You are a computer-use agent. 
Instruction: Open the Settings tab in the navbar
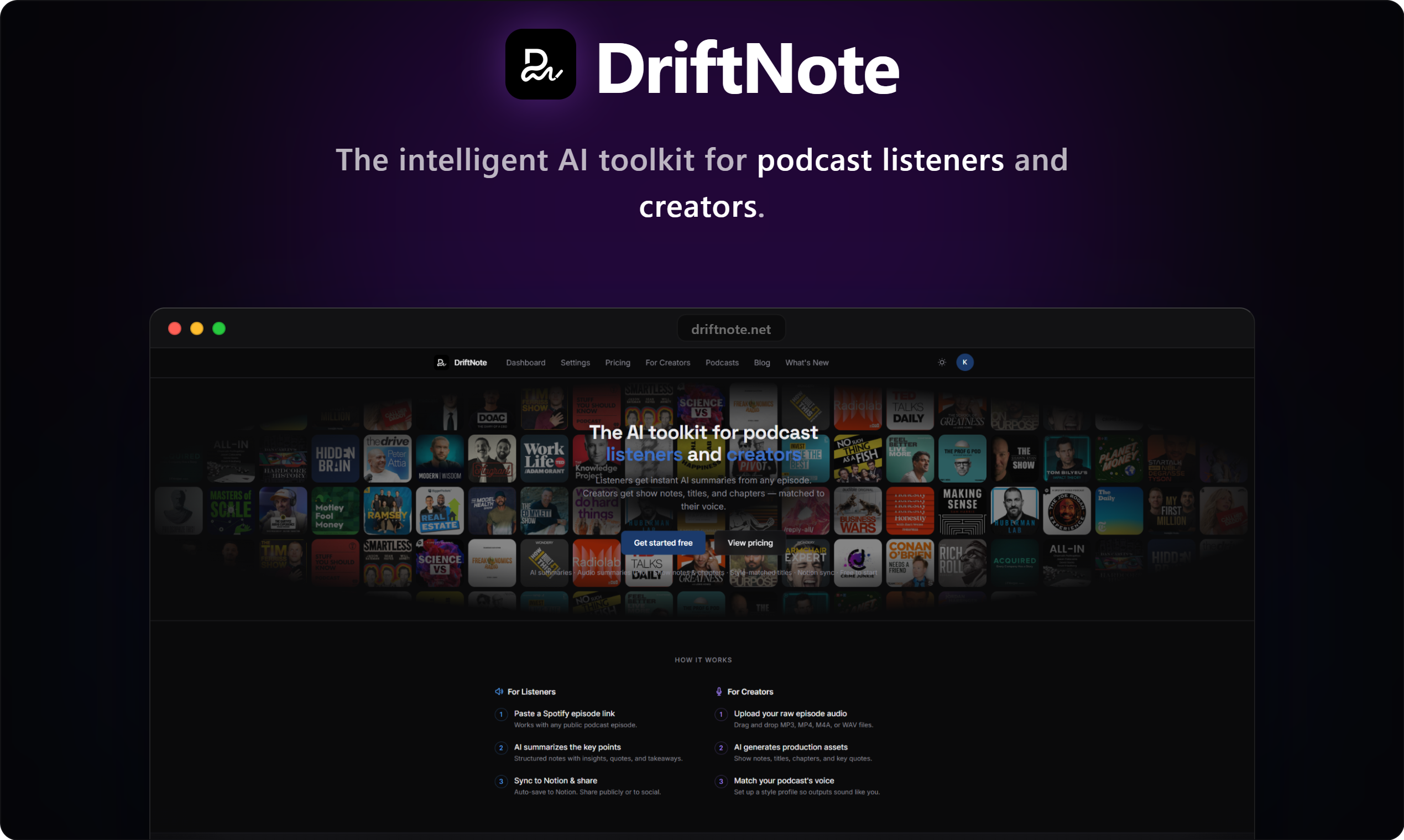(575, 362)
